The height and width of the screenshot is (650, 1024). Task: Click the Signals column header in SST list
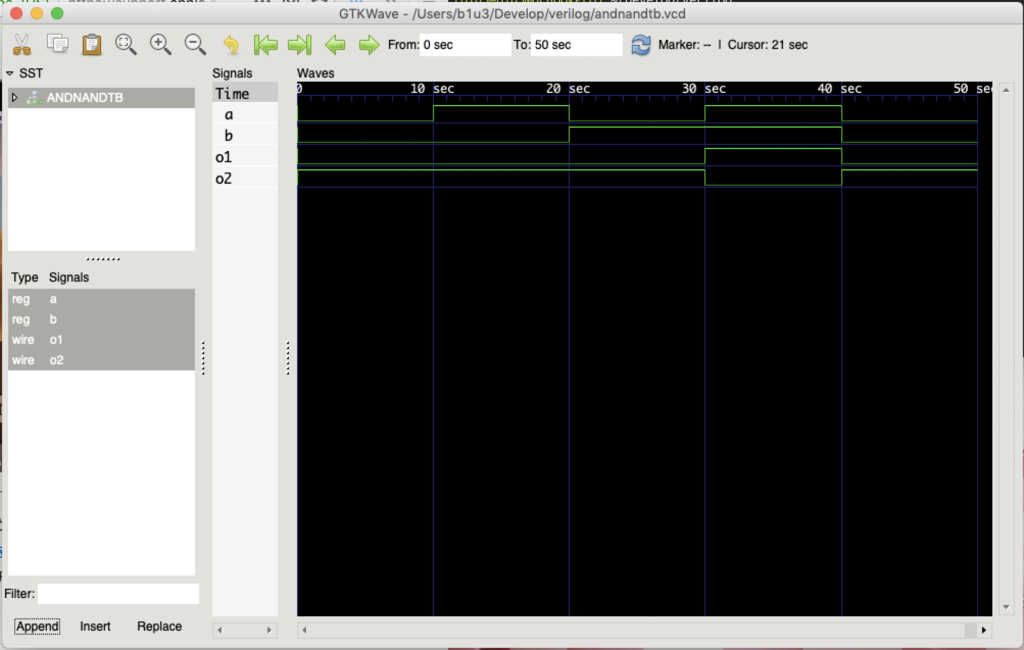(x=69, y=277)
